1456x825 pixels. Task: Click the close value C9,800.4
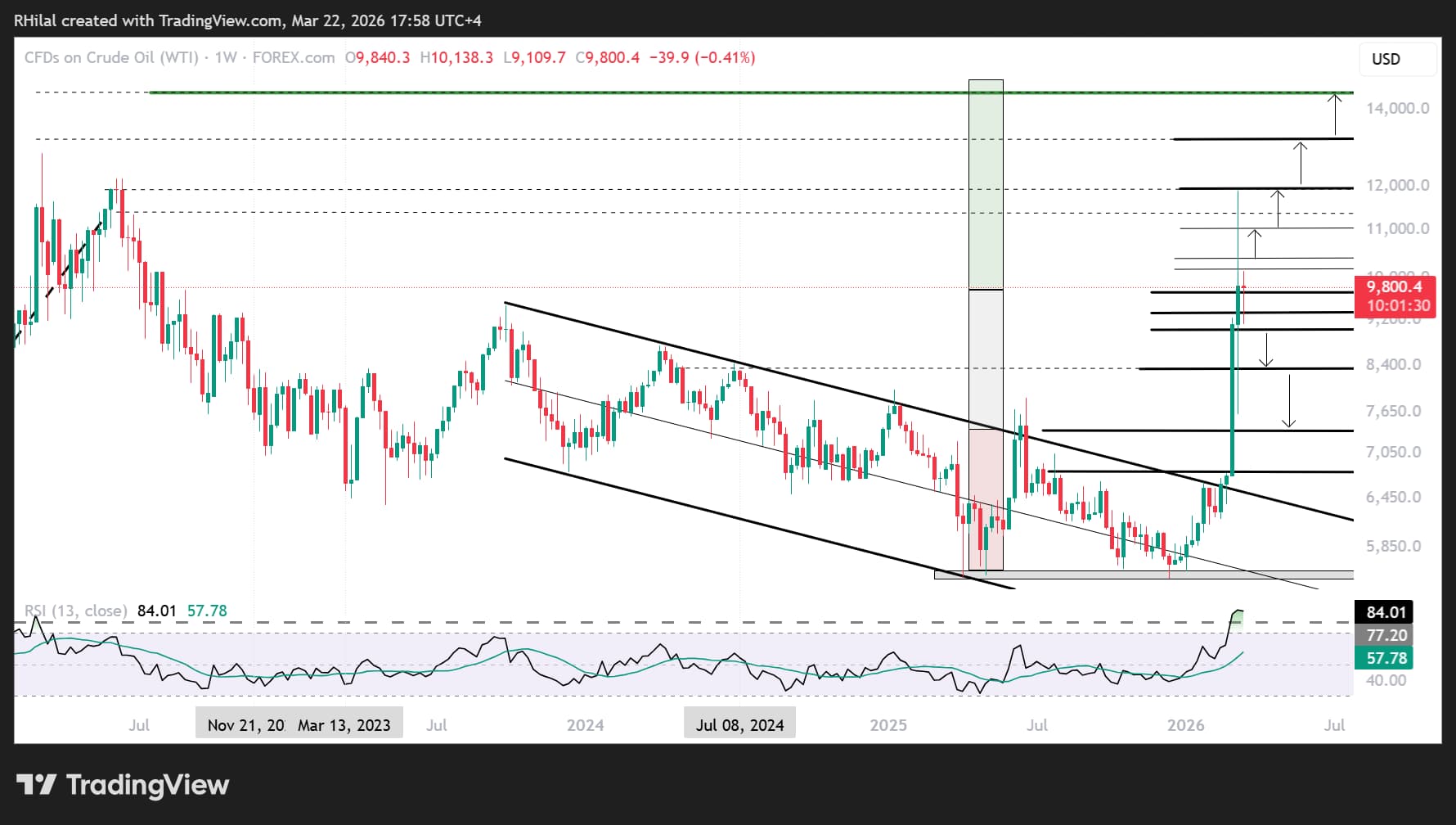[608, 57]
